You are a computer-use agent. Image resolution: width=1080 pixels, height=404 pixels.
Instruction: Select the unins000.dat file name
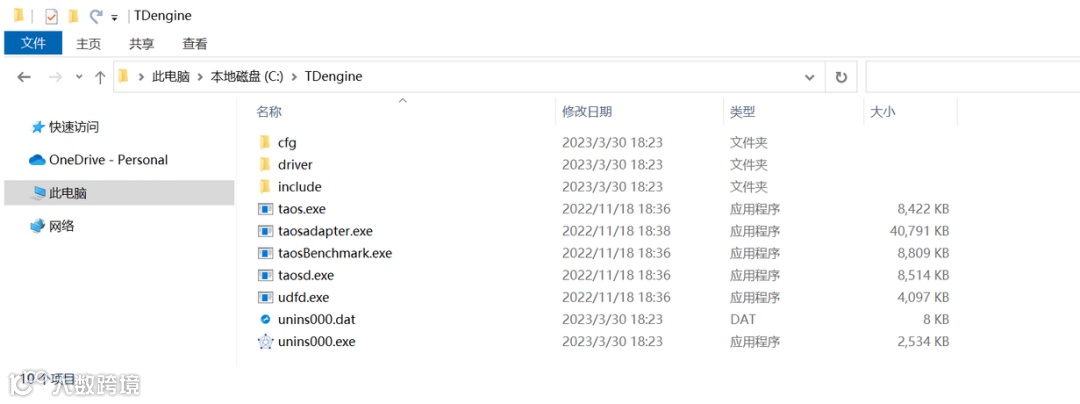[317, 319]
